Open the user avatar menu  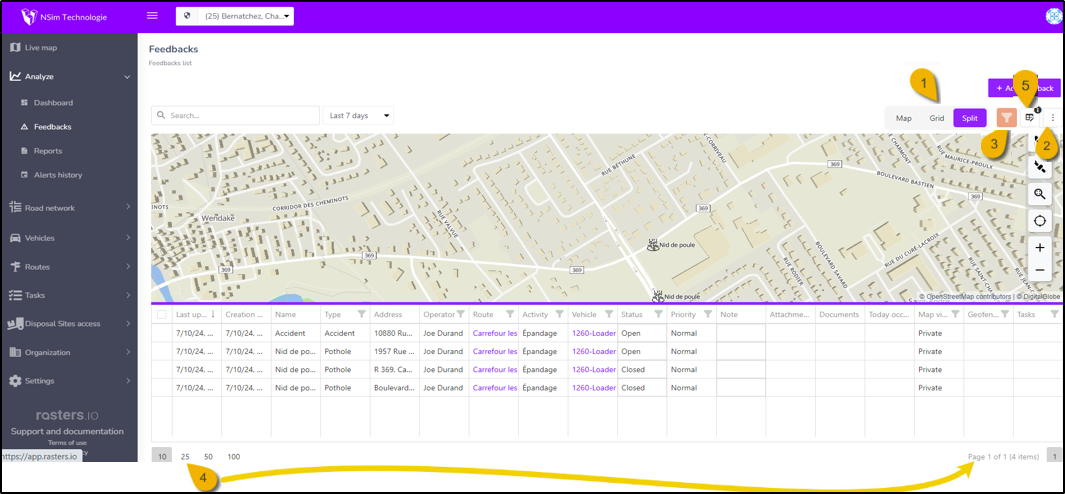(1053, 17)
